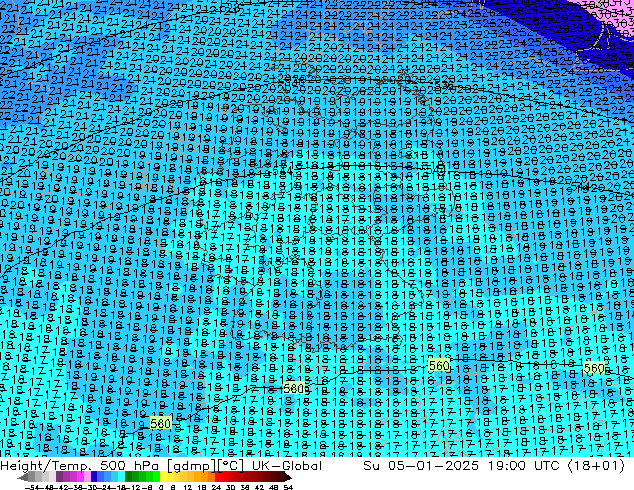The image size is (634, 490).
Task: Click the darkest green swatch in the legend
Action: [x=129, y=477]
